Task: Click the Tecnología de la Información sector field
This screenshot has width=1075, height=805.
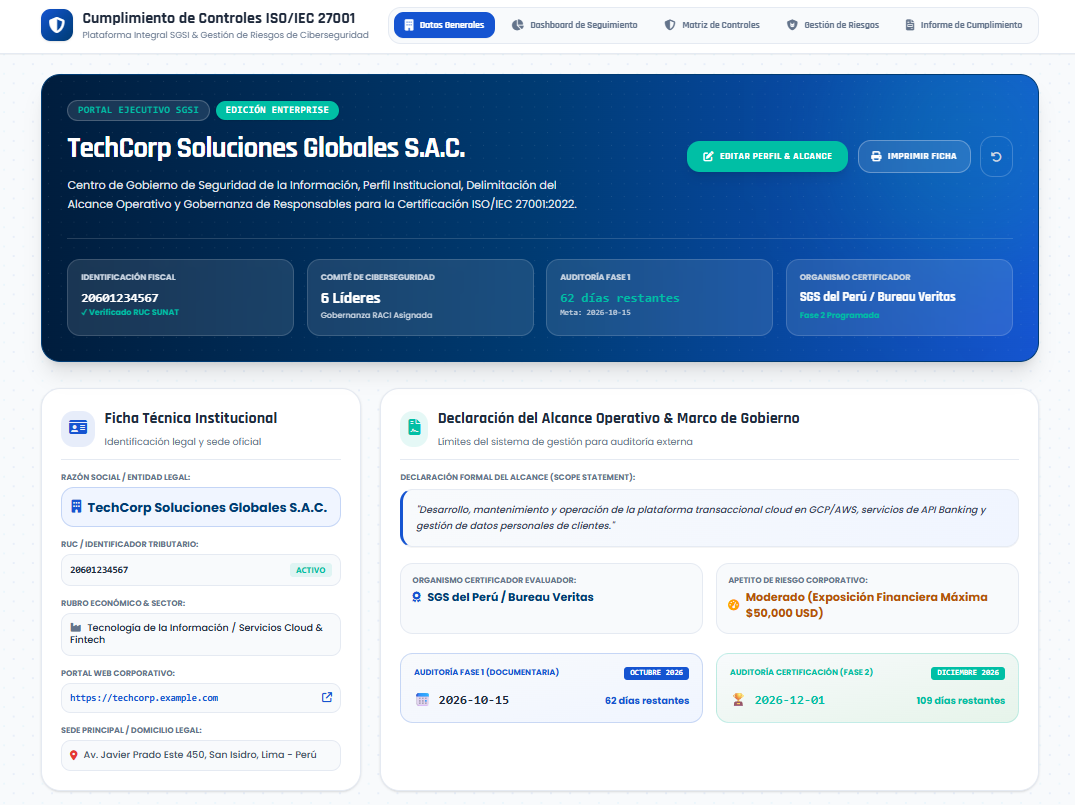Action: pyautogui.click(x=201, y=634)
